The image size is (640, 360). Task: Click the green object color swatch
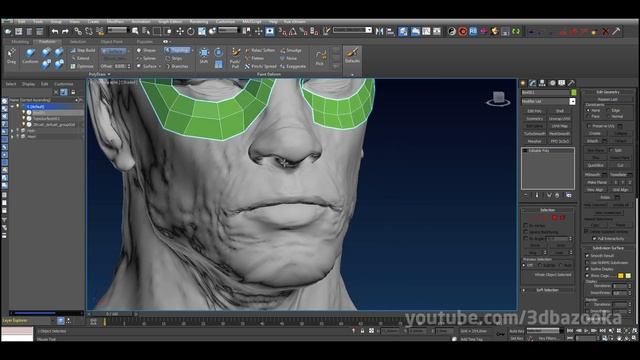(573, 93)
